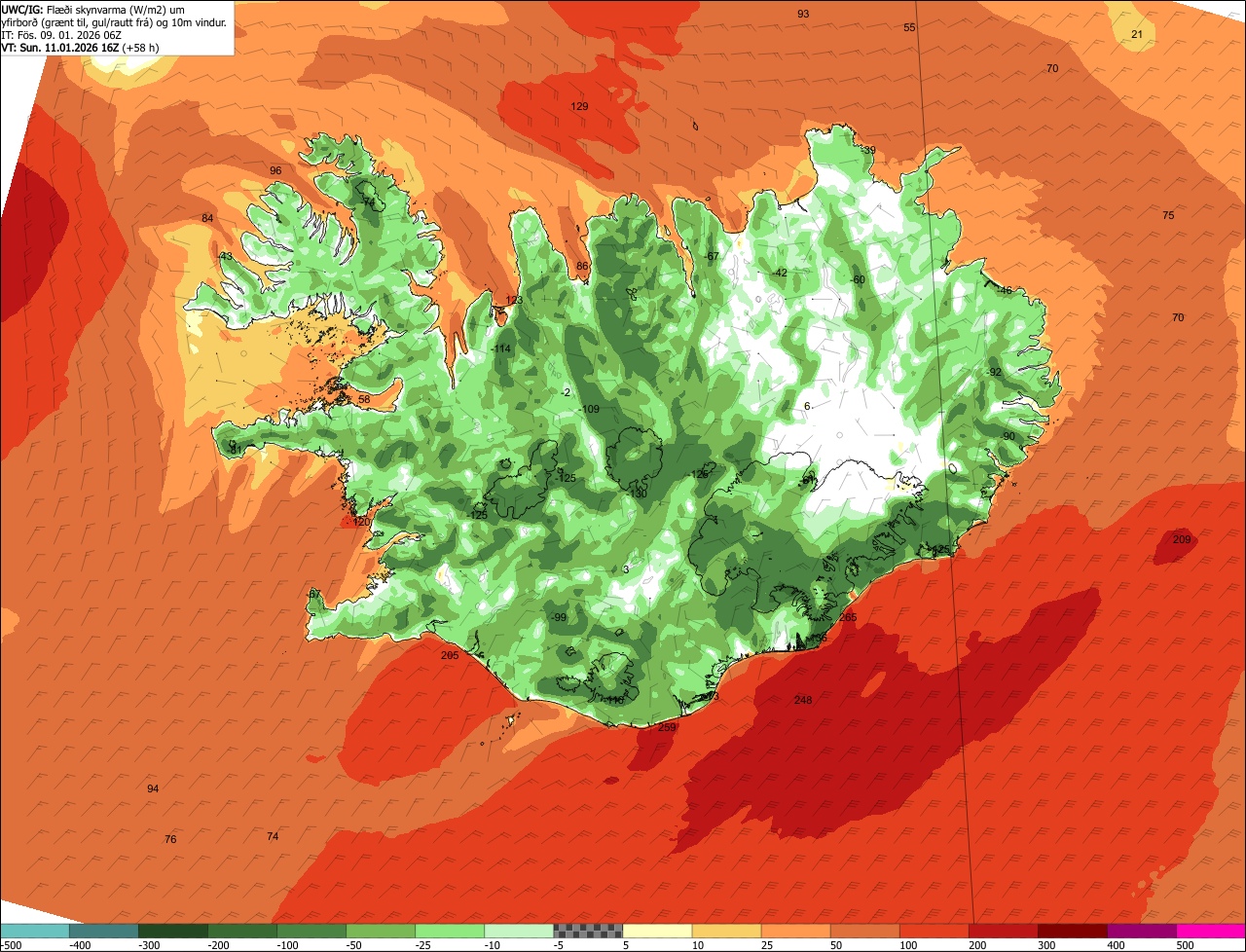Click the title line 'UWC/IG: Flæði skynvarma'
The height and width of the screenshot is (952, 1246).
(x=71, y=9)
